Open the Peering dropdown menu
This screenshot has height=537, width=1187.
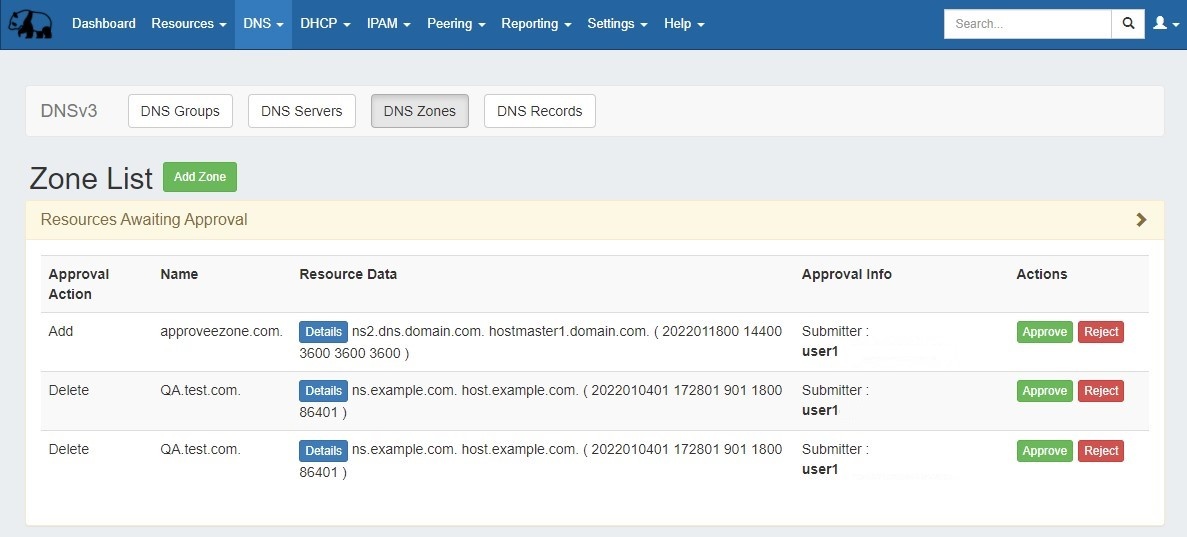pyautogui.click(x=456, y=24)
